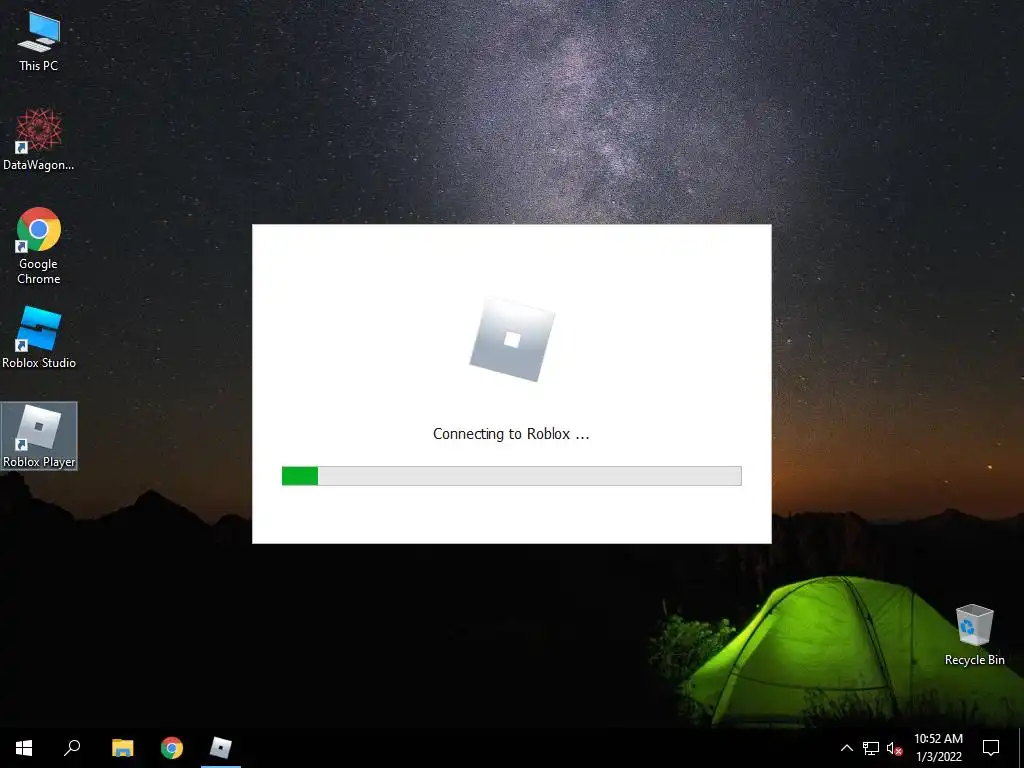
Task: Open Google Chrome from the taskbar
Action: coord(172,748)
